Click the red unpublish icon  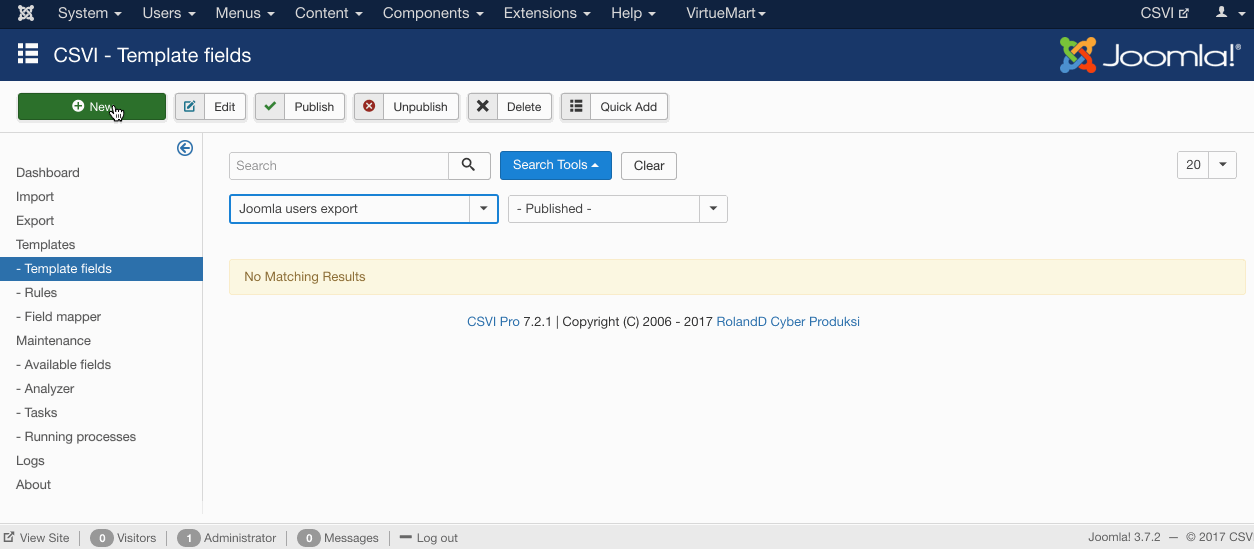click(x=369, y=106)
